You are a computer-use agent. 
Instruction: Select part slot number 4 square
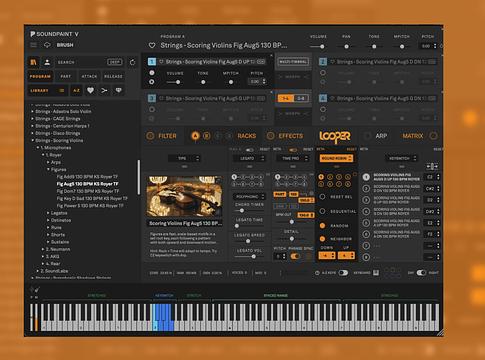323,98
